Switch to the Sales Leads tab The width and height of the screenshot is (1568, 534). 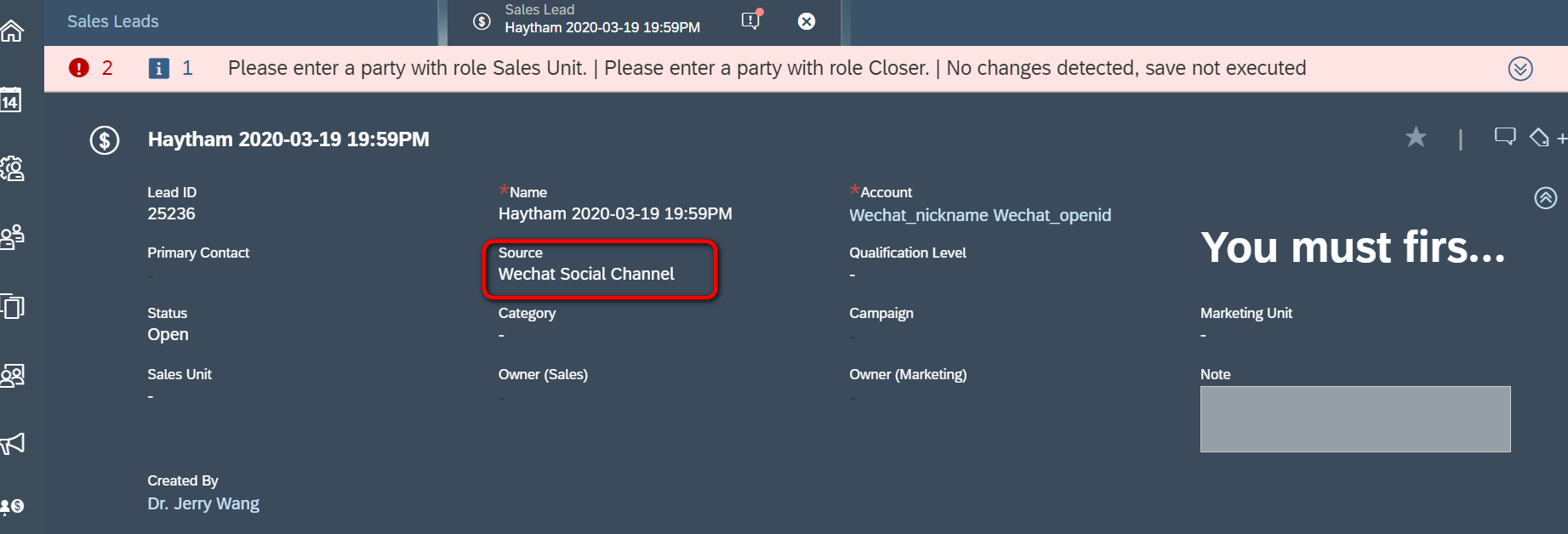pyautogui.click(x=113, y=21)
